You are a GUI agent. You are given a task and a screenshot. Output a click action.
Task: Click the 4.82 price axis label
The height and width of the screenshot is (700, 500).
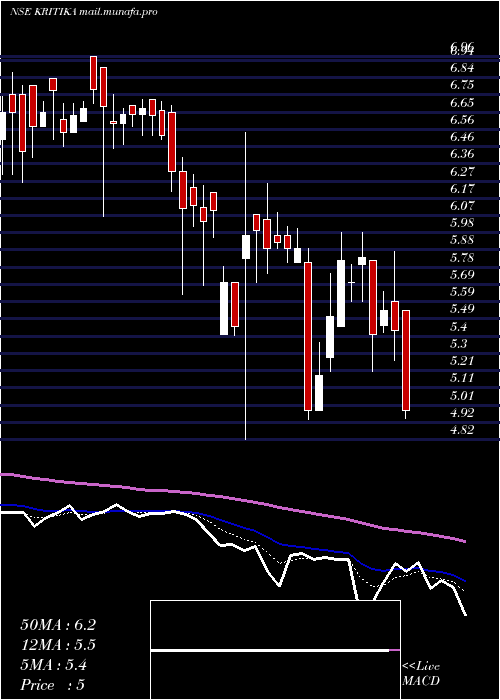(x=462, y=430)
